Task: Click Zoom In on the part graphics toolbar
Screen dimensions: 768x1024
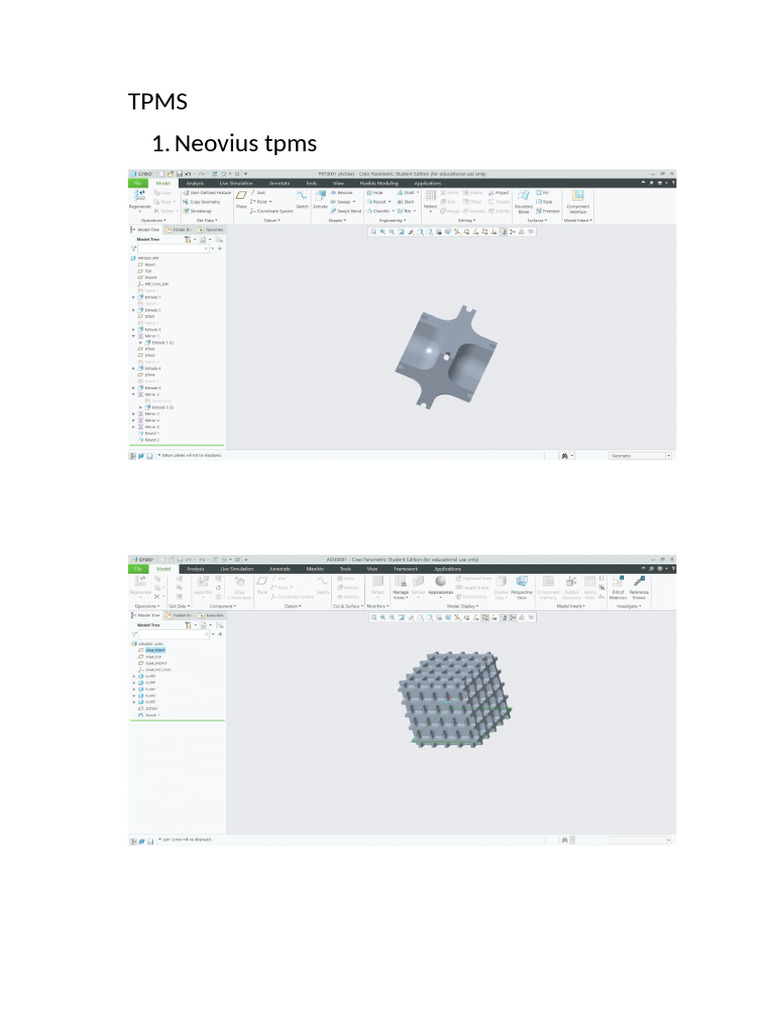Action: (x=383, y=232)
